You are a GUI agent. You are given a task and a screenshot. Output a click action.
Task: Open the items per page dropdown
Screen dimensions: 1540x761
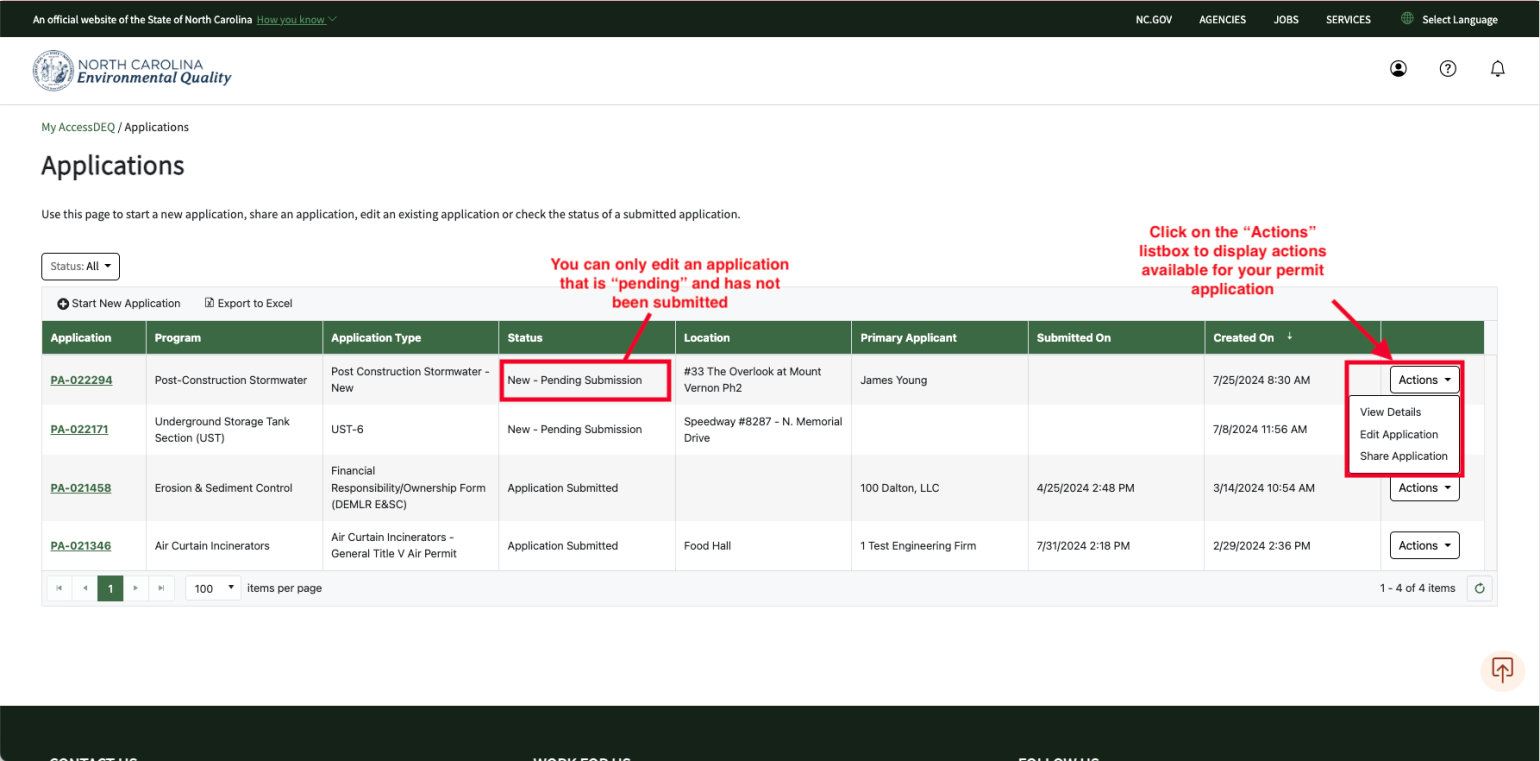tap(212, 588)
